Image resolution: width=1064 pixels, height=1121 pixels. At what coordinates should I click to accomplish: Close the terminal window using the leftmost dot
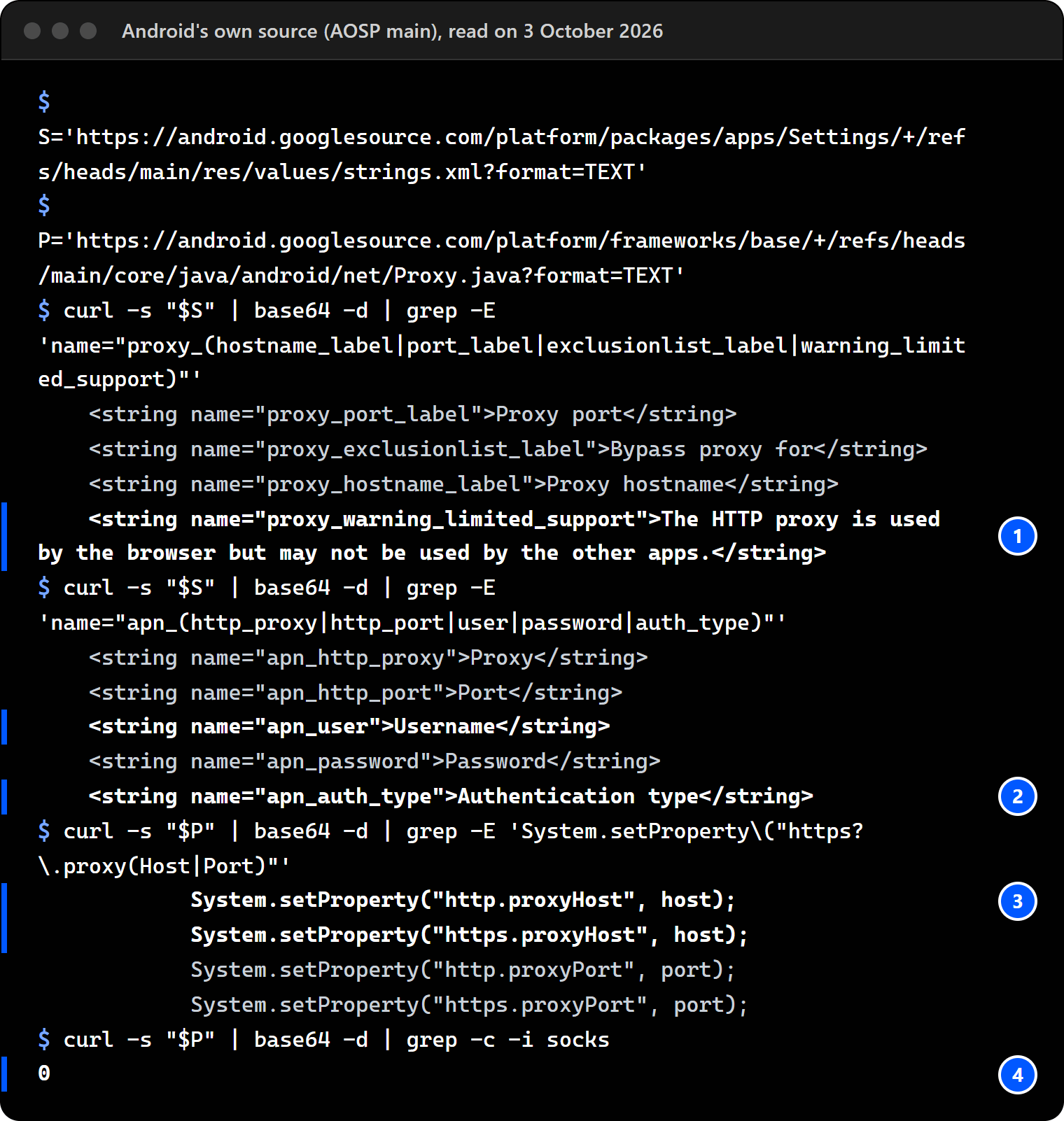coord(32,31)
